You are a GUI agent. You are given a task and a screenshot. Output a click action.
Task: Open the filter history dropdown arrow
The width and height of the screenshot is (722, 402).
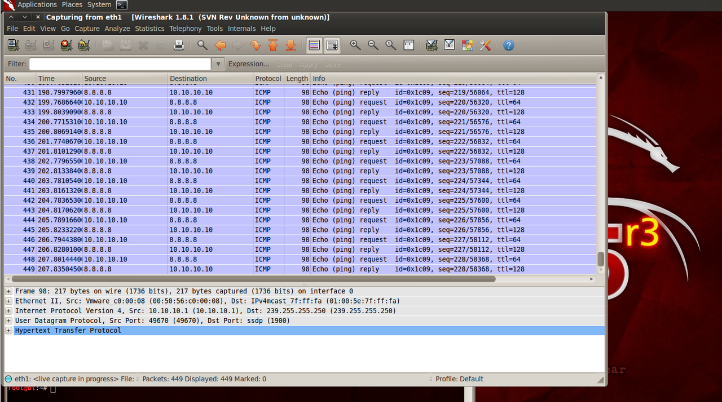pos(218,64)
